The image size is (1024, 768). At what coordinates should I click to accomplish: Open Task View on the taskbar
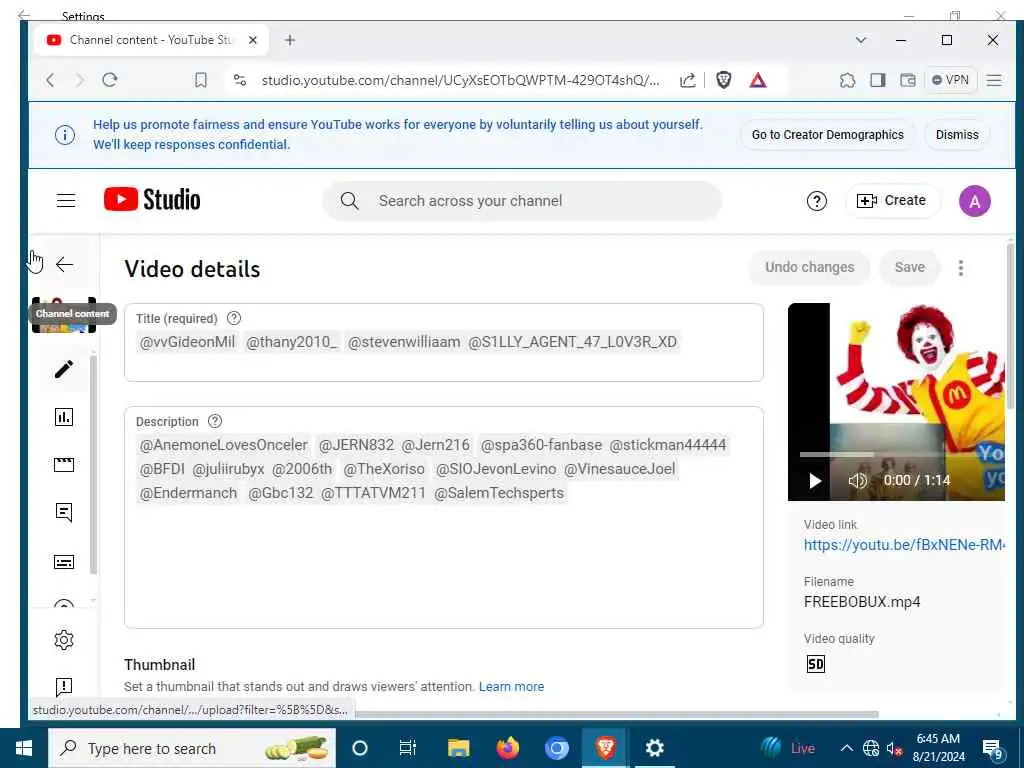[x=408, y=748]
